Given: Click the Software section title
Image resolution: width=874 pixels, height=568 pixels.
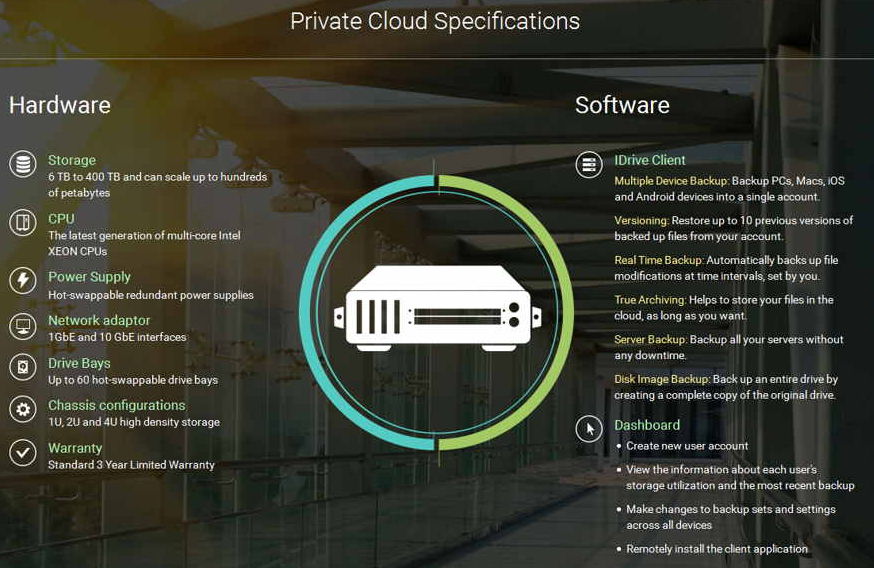Looking at the screenshot, I should click(x=622, y=105).
